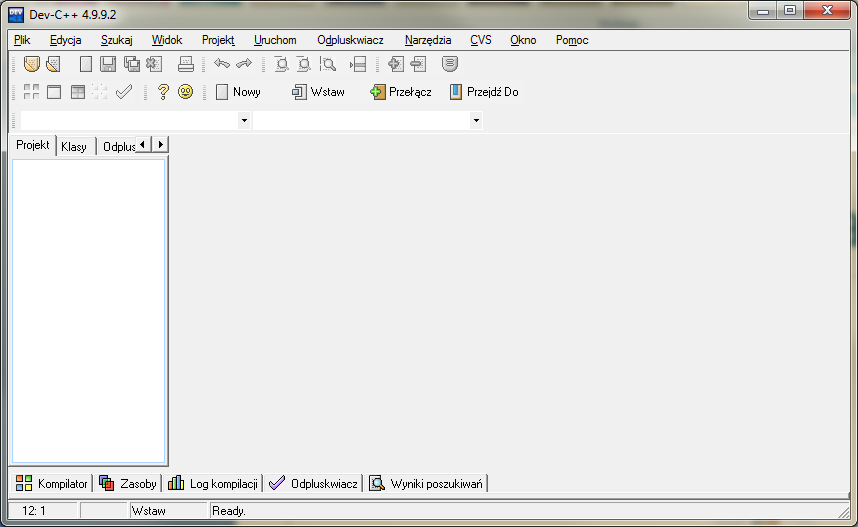
Task: Click the Nowy toolbar button
Action: (x=239, y=92)
